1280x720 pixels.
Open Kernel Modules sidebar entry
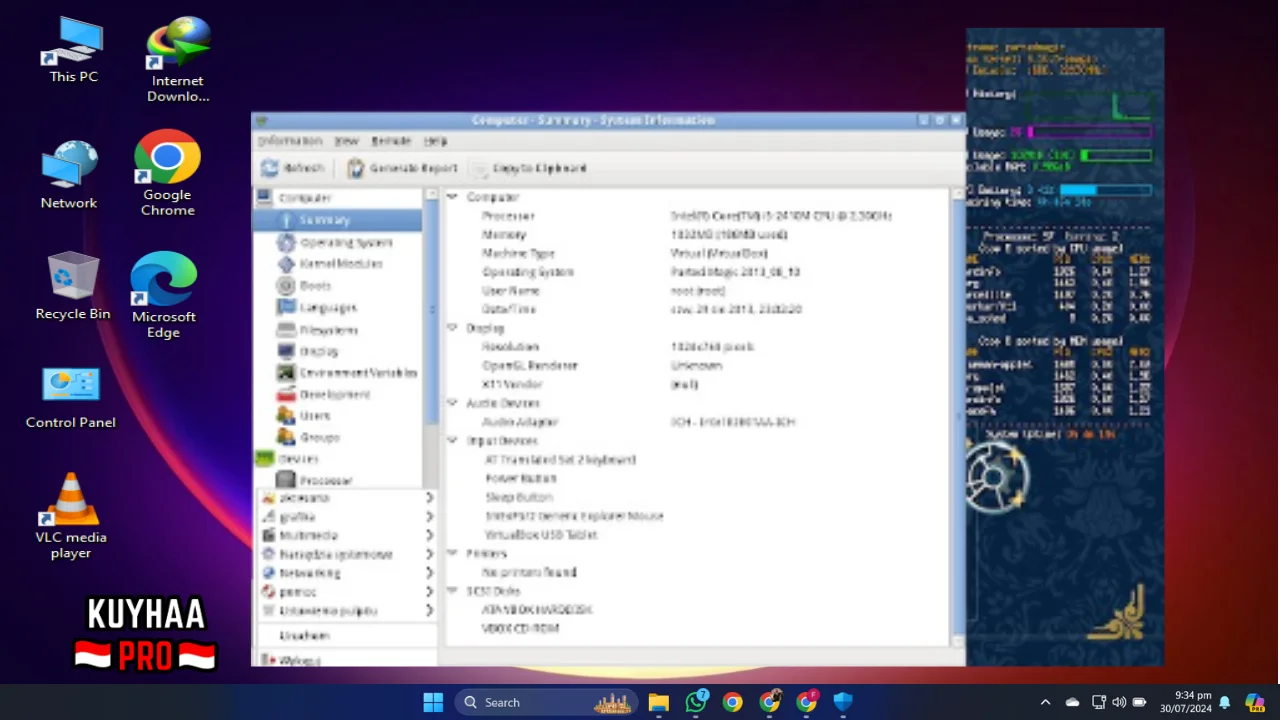(x=330, y=264)
